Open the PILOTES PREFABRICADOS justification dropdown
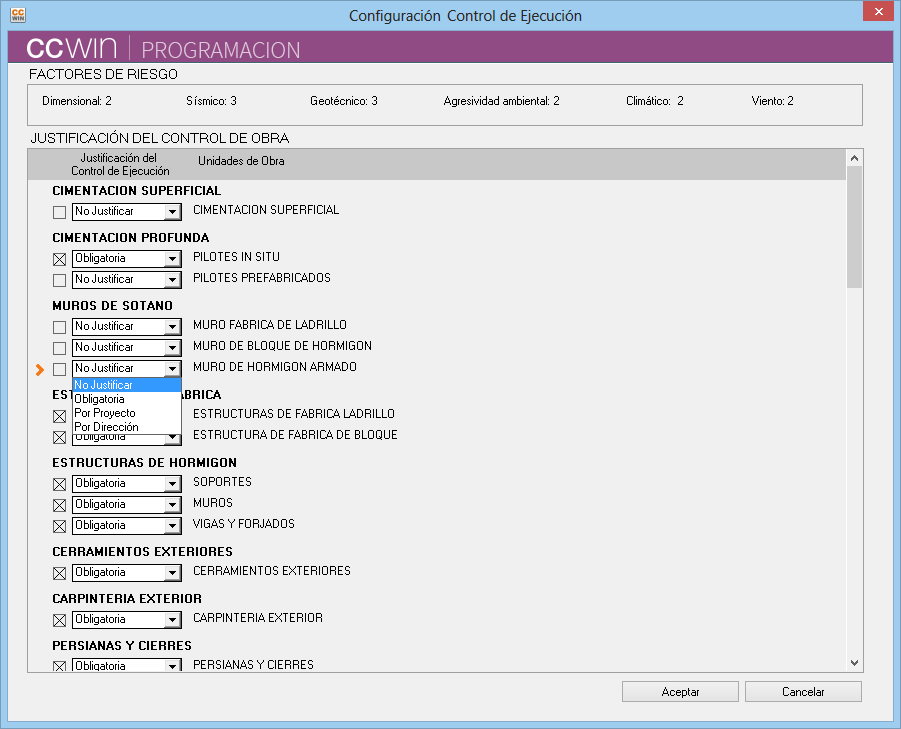 pos(172,280)
